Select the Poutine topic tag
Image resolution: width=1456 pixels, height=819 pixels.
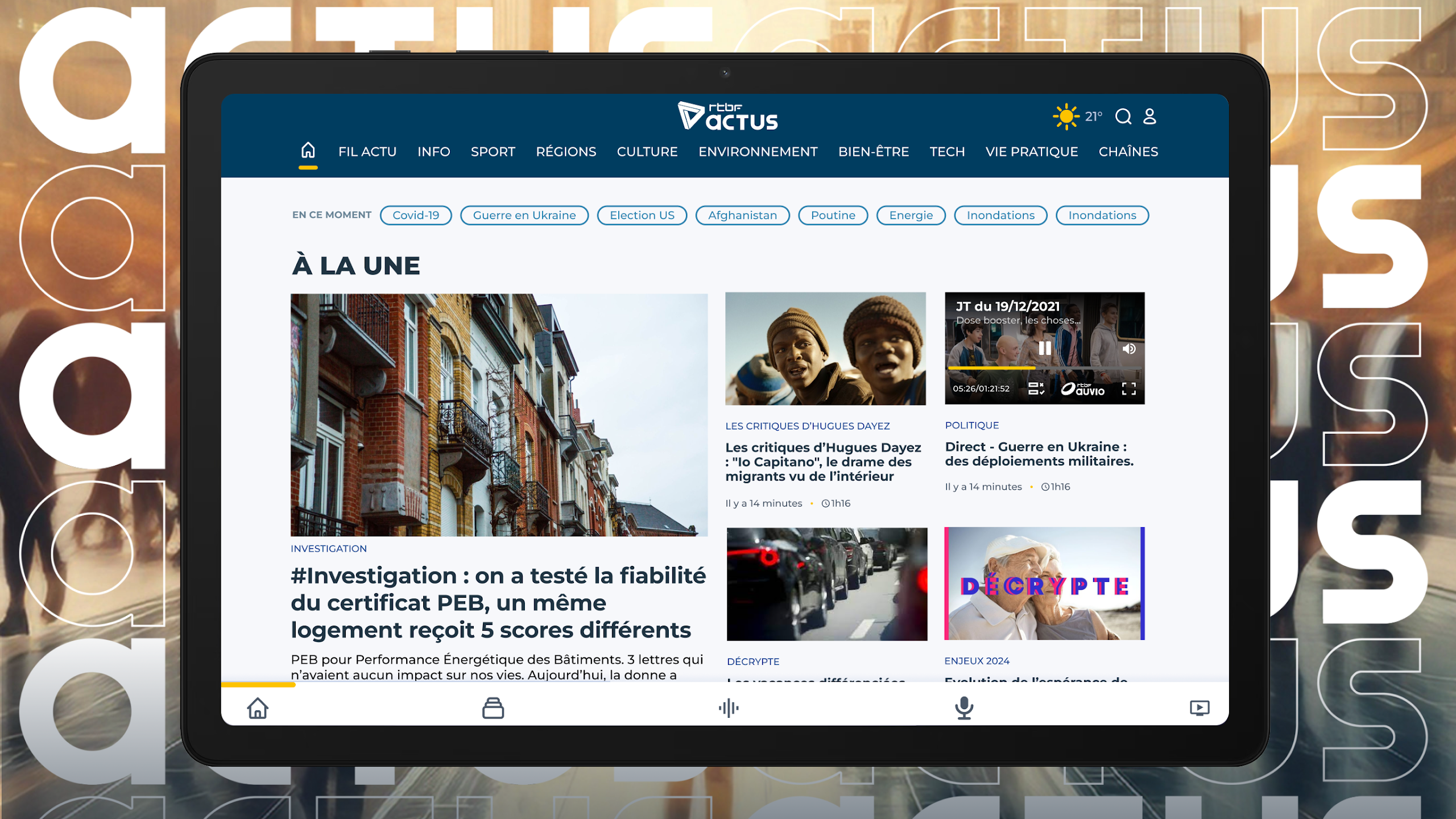833,216
